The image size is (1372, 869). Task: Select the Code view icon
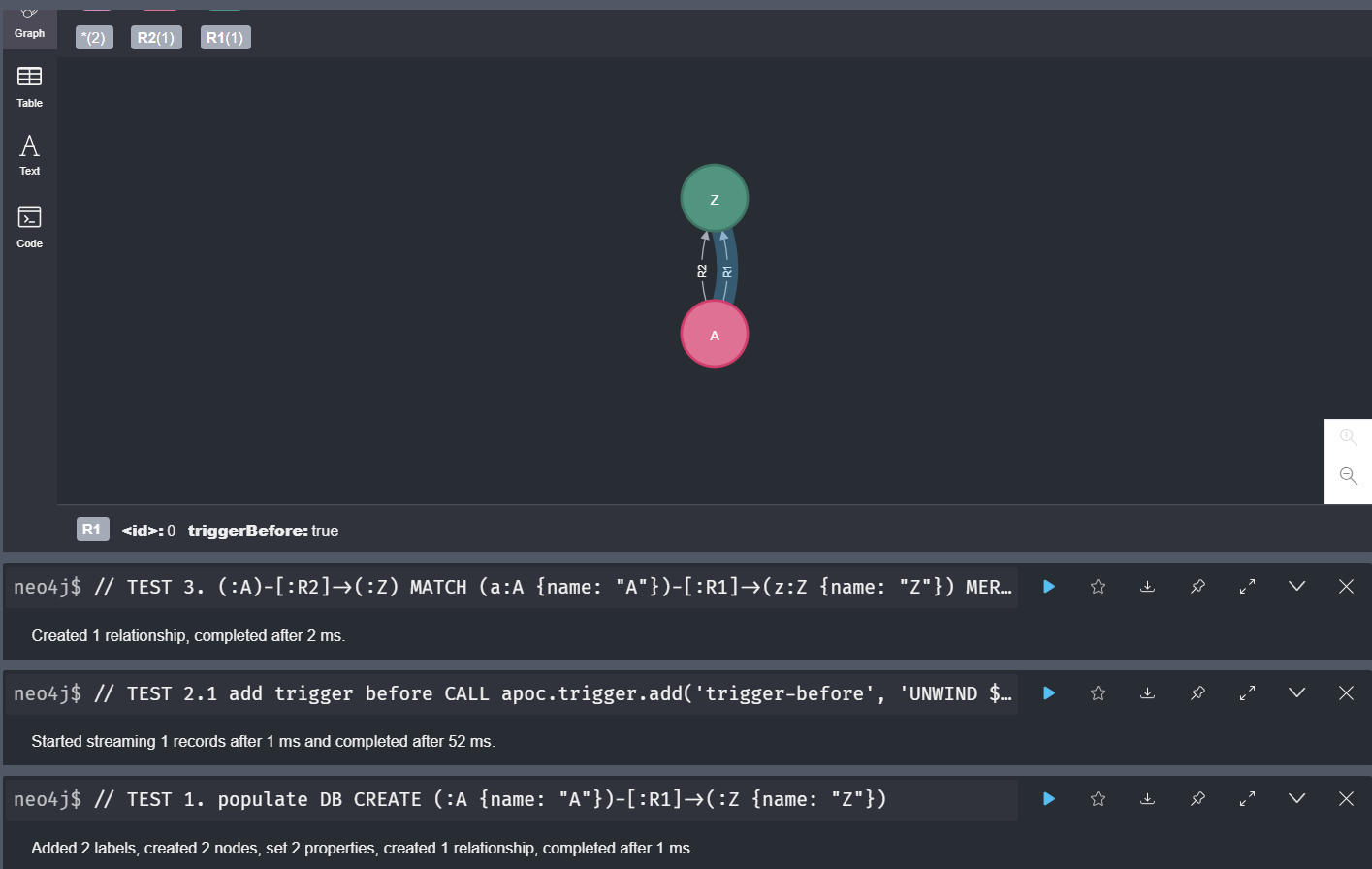(x=29, y=226)
